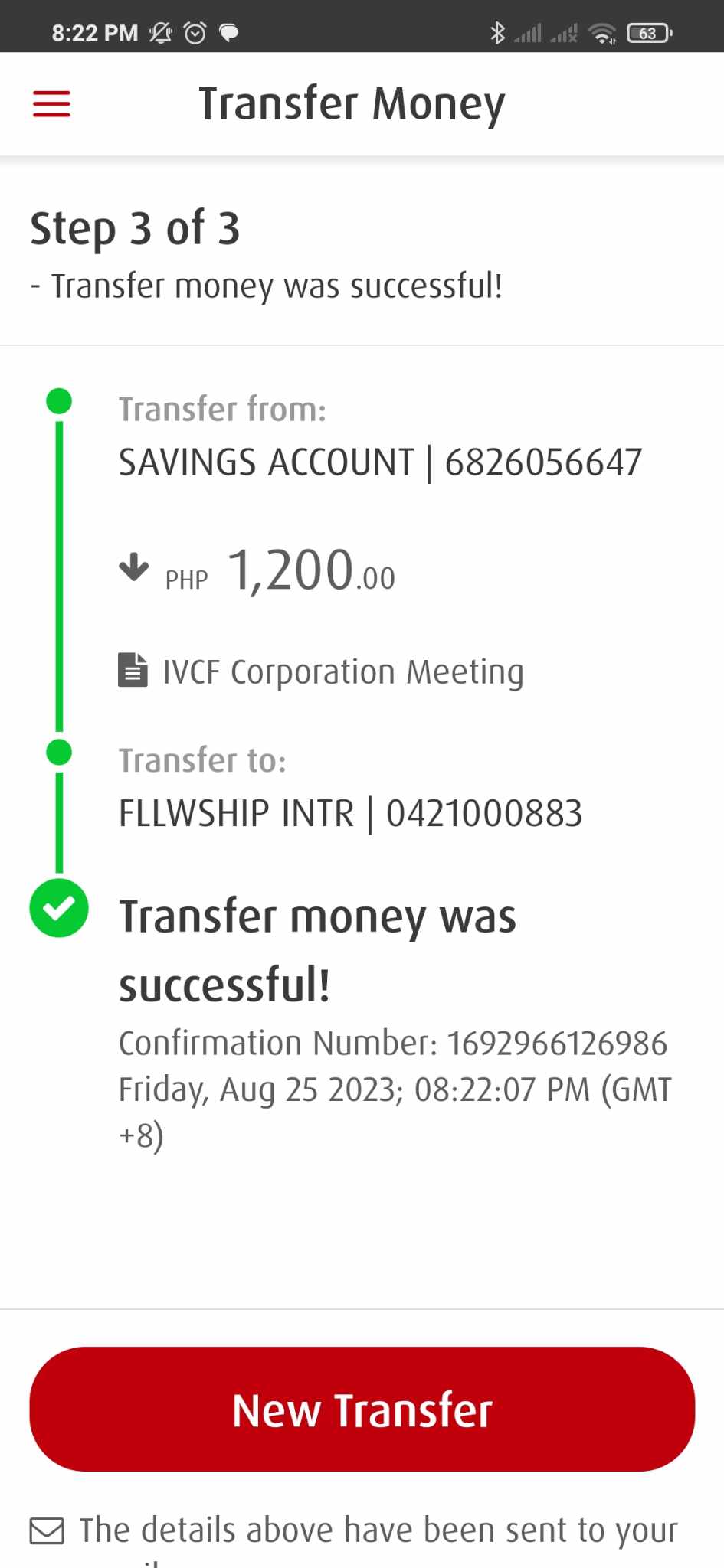Viewport: 724px width, 1568px height.
Task: Select the Step 3 of 3 heading
Action: point(135,228)
